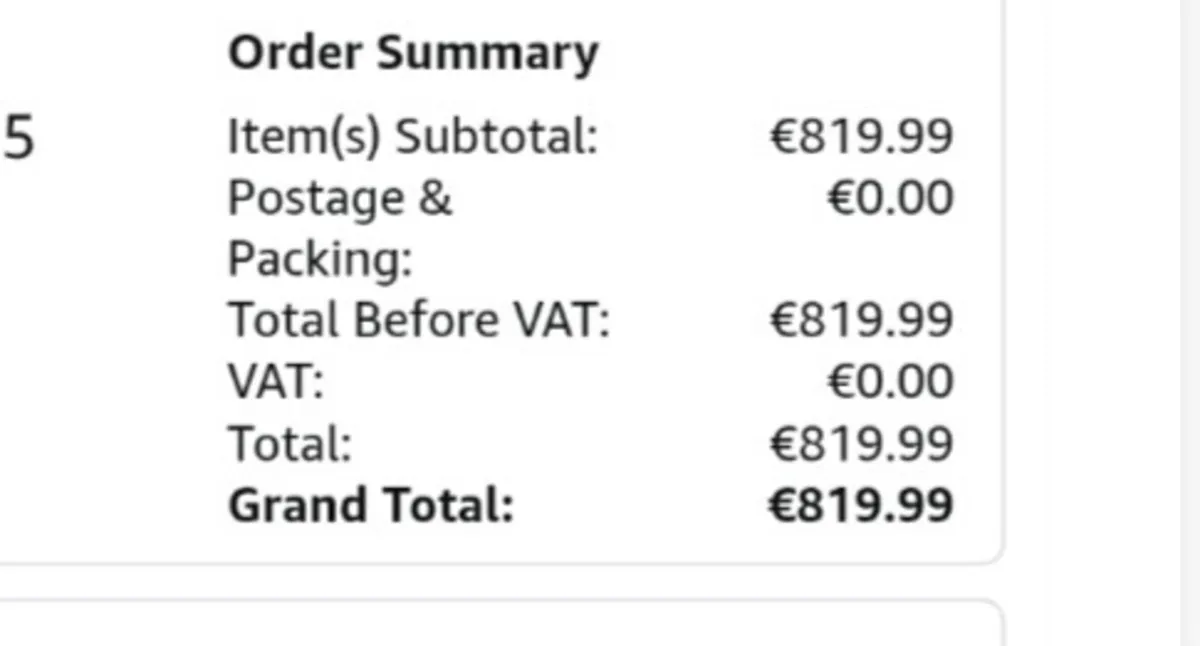The image size is (1200, 646).
Task: Select the amount beside plain Total:
Action: pyautogui.click(x=861, y=443)
